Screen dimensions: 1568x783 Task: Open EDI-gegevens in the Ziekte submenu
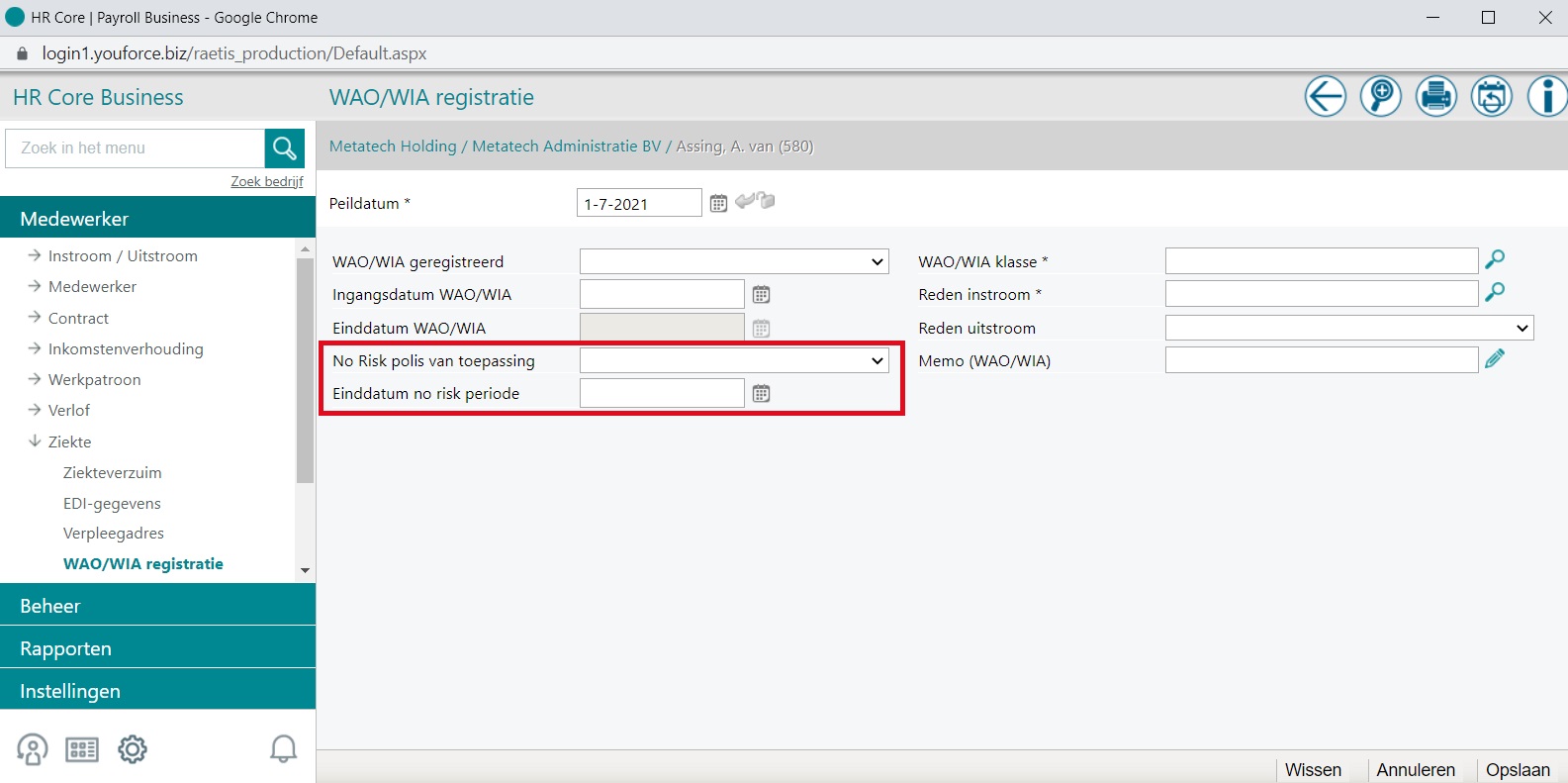click(x=112, y=503)
